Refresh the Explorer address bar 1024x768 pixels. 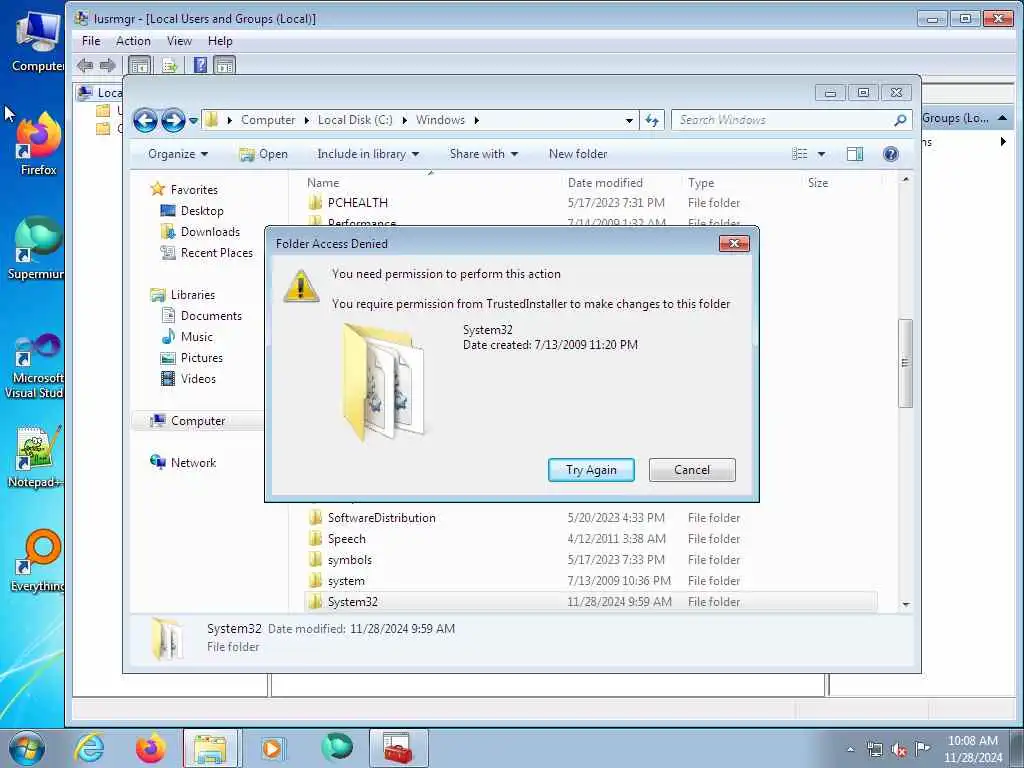[652, 120]
